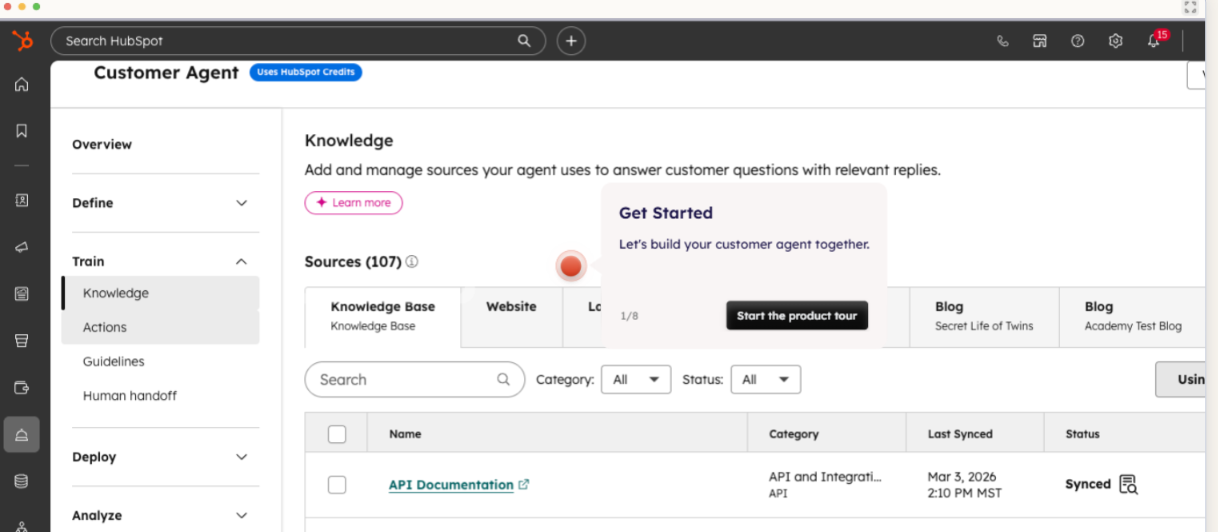
Task: Click the Sources info tooltip icon
Action: pyautogui.click(x=412, y=262)
